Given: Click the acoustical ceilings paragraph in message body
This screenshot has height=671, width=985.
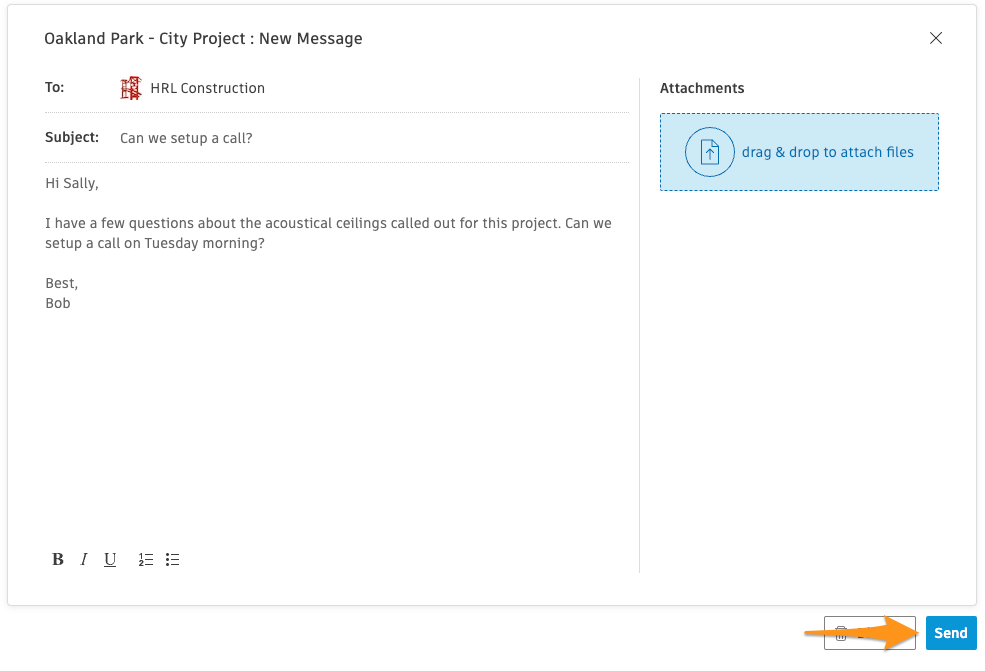Looking at the screenshot, I should click(328, 233).
